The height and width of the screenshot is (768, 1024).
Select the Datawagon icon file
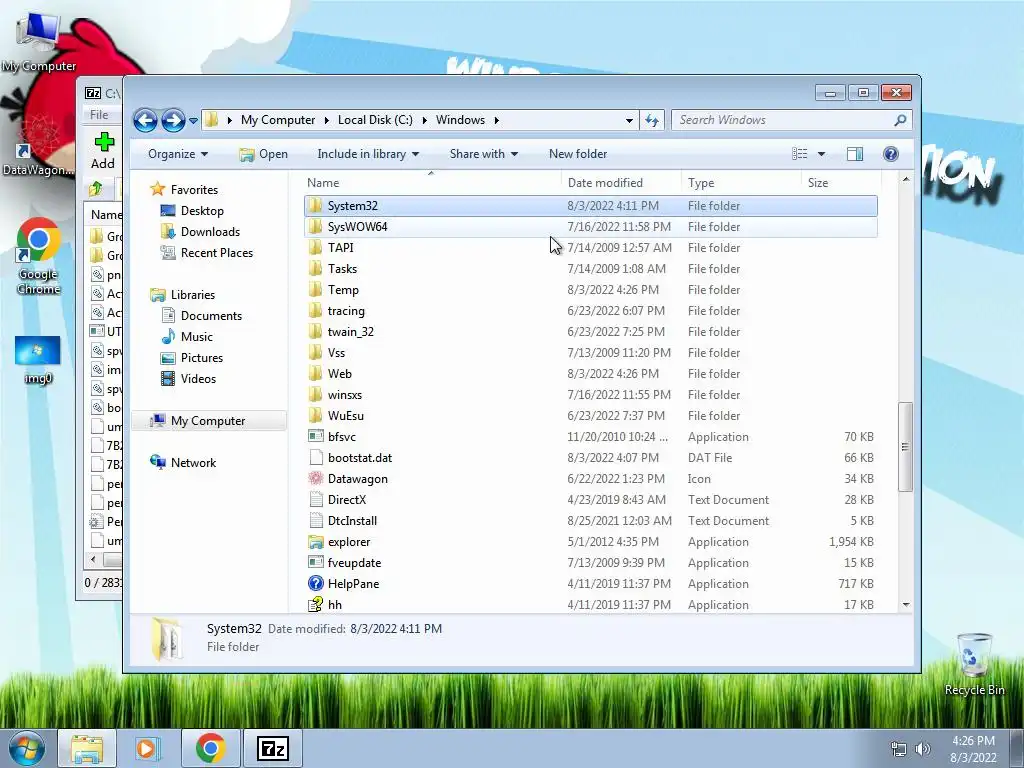[315, 479]
